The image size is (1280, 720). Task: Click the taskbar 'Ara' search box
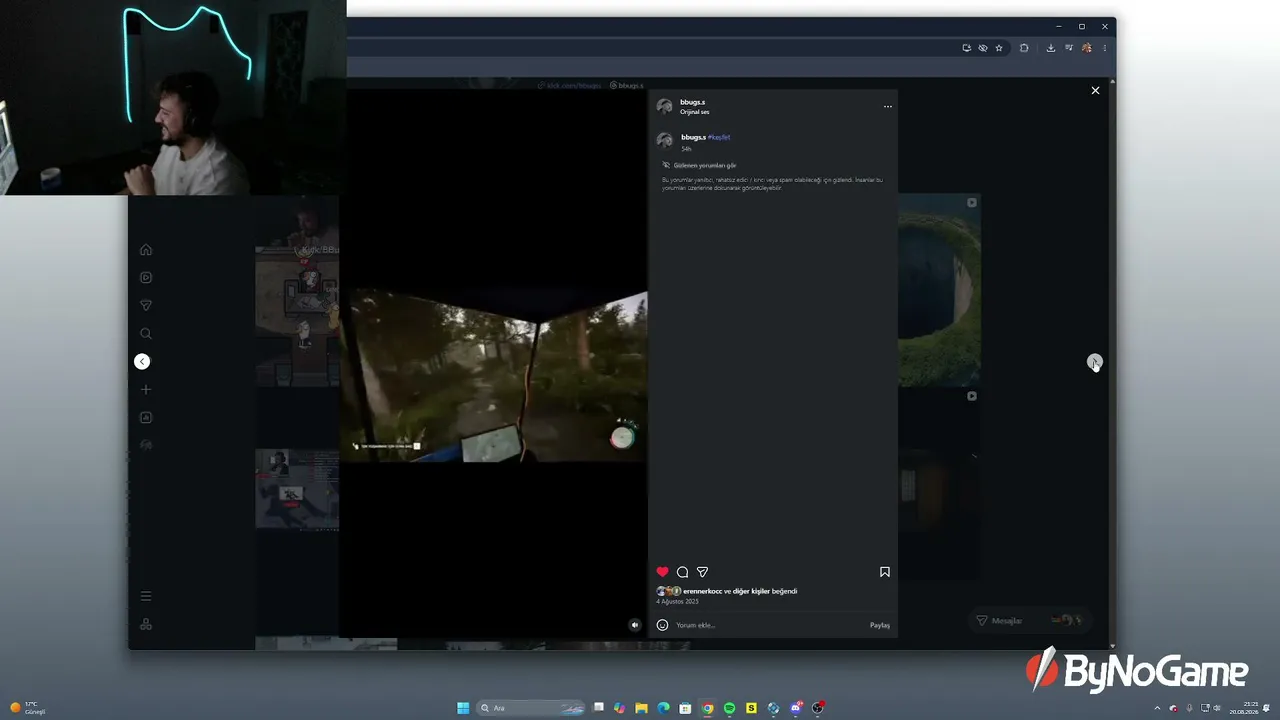(532, 708)
